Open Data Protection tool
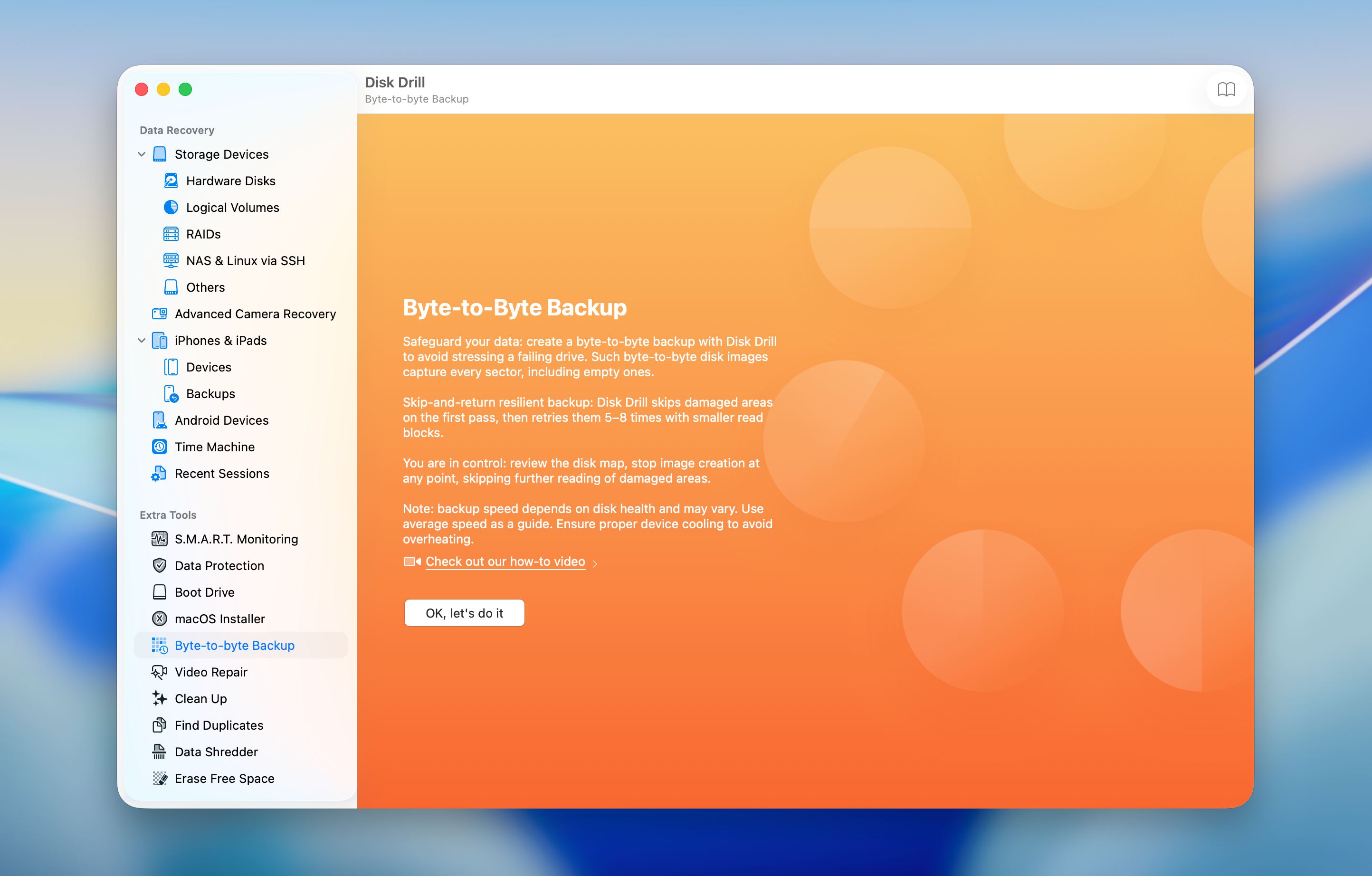This screenshot has height=876, width=1372. click(x=219, y=566)
